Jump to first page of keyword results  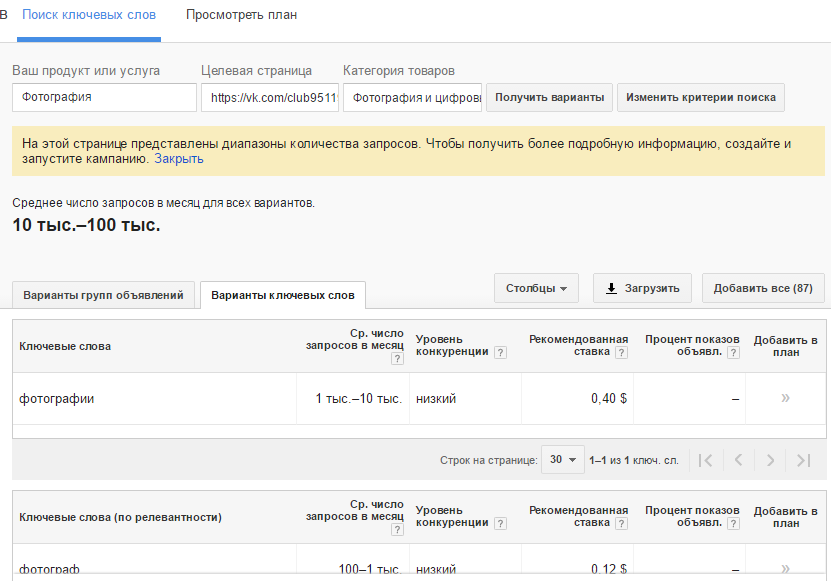pyautogui.click(x=706, y=460)
